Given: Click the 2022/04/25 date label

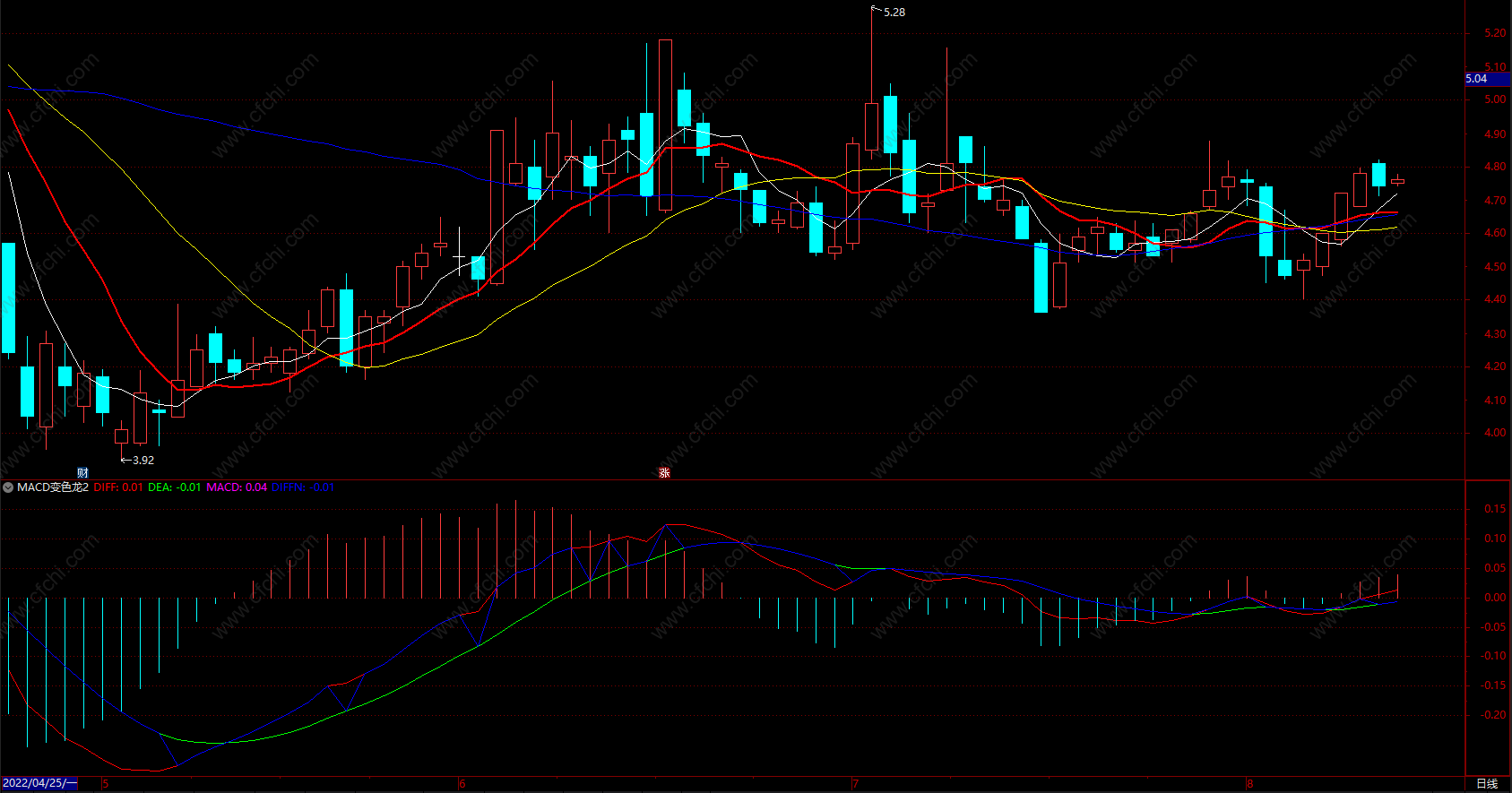Looking at the screenshot, I should [x=39, y=783].
